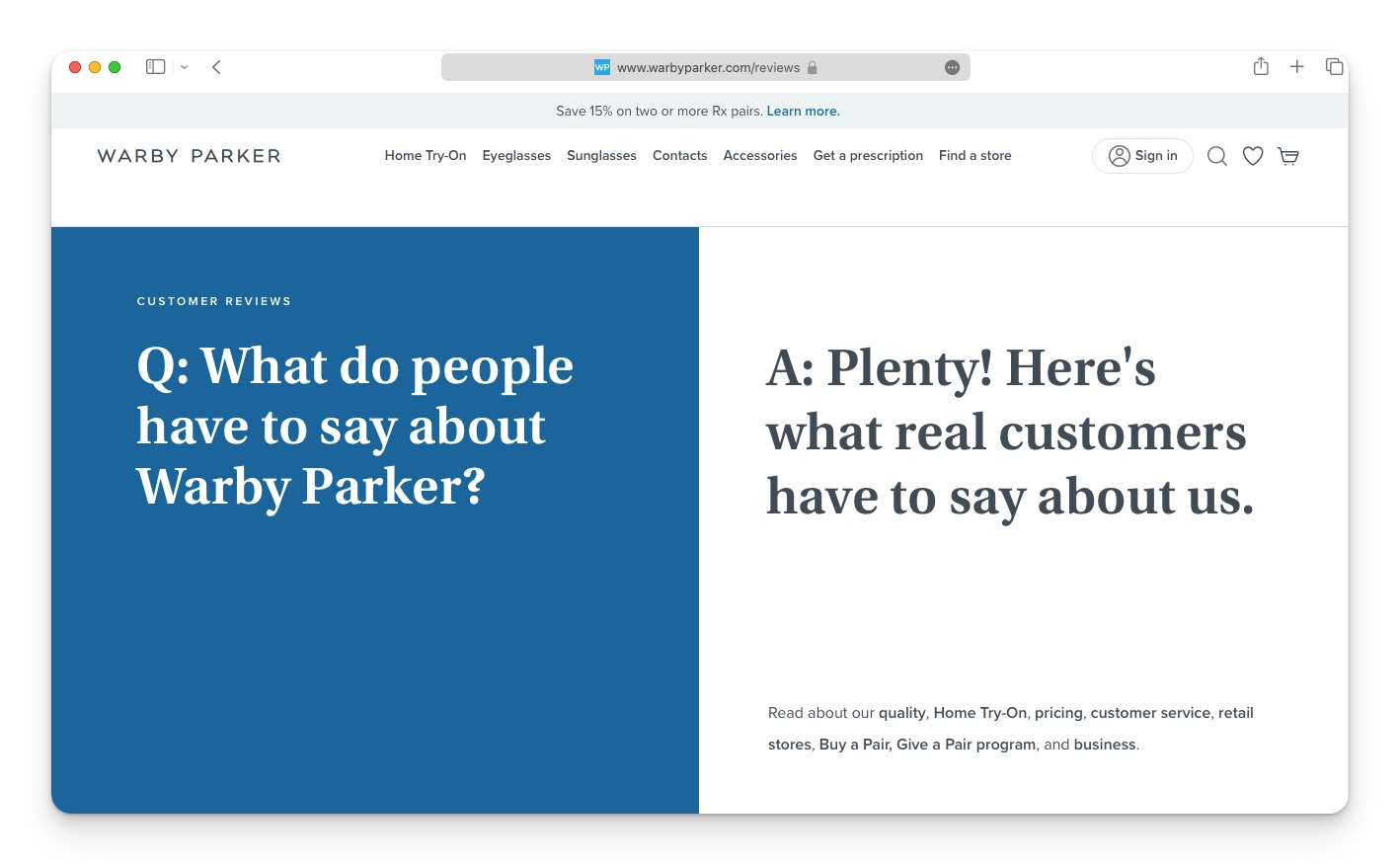
Task: Click the Warby Parker logo
Action: point(190,156)
